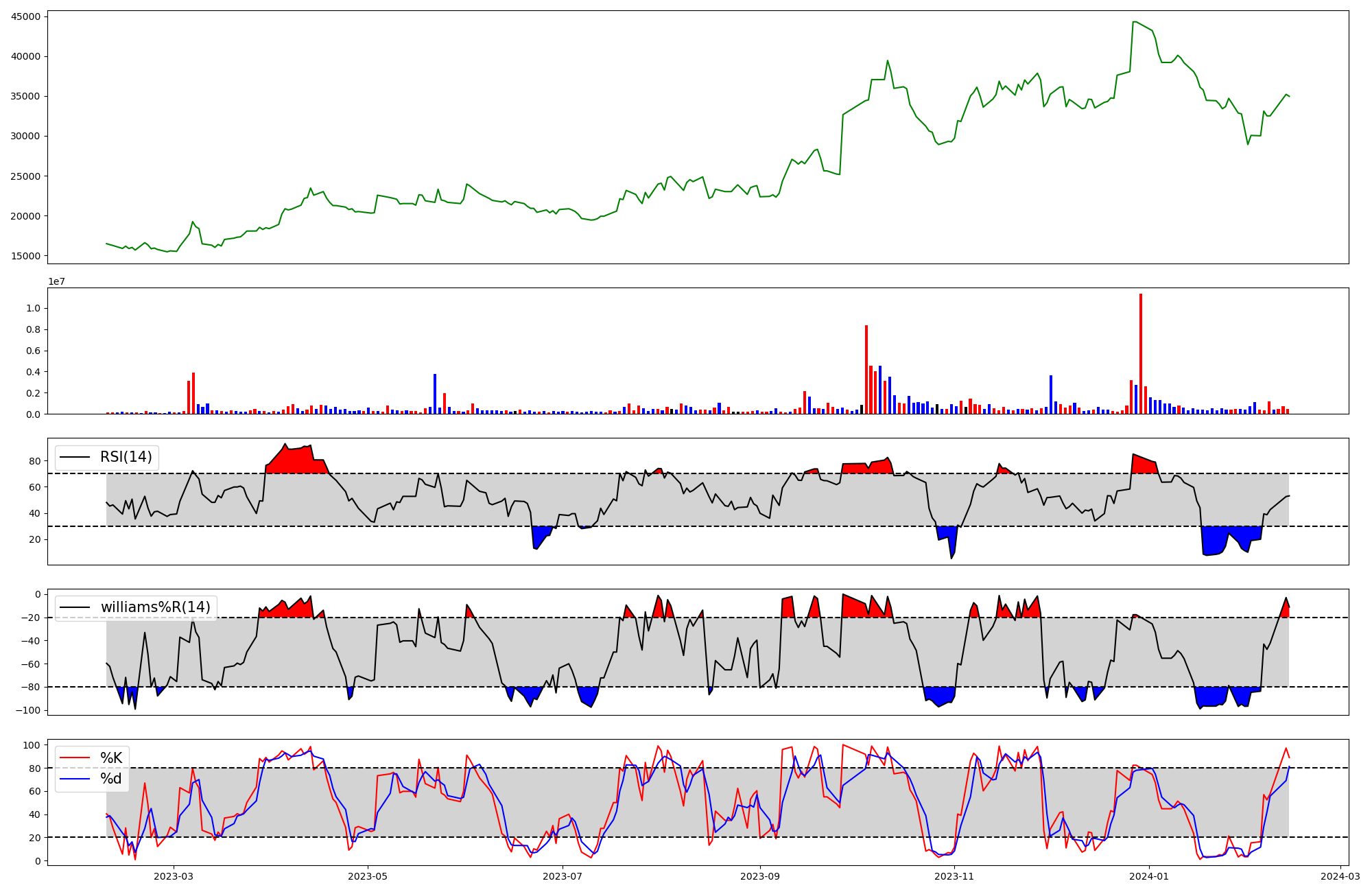Click the 2023-11 date tick label
1372x892 pixels.
pos(955,876)
